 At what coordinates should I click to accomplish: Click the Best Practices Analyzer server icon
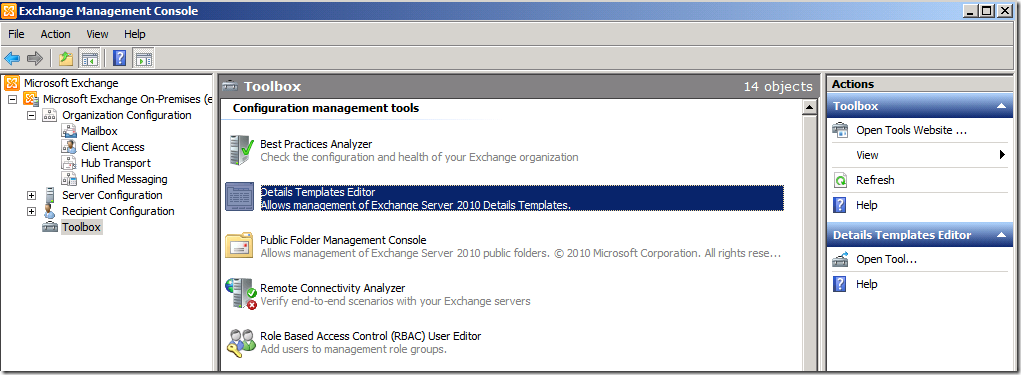point(240,150)
